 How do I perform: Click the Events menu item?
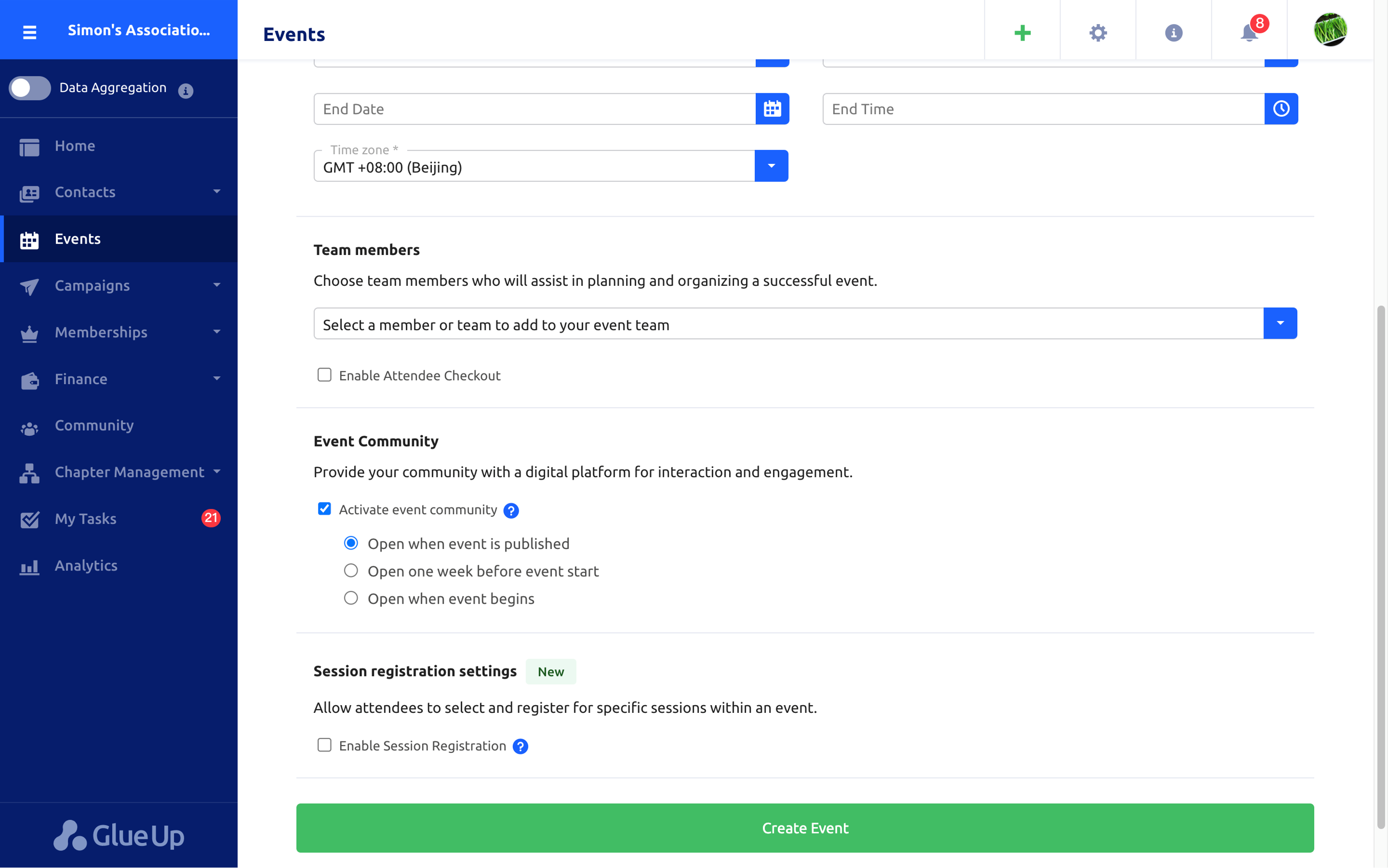77,238
